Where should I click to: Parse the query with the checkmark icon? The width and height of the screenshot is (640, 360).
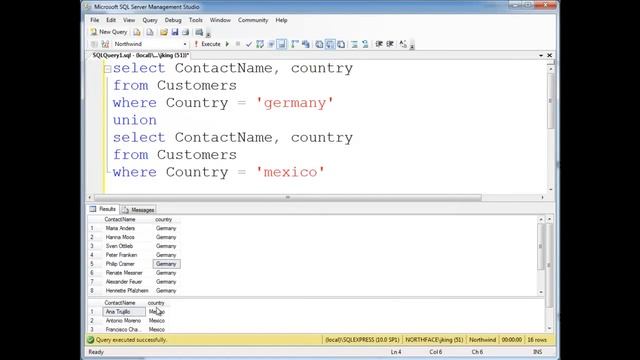coord(249,44)
